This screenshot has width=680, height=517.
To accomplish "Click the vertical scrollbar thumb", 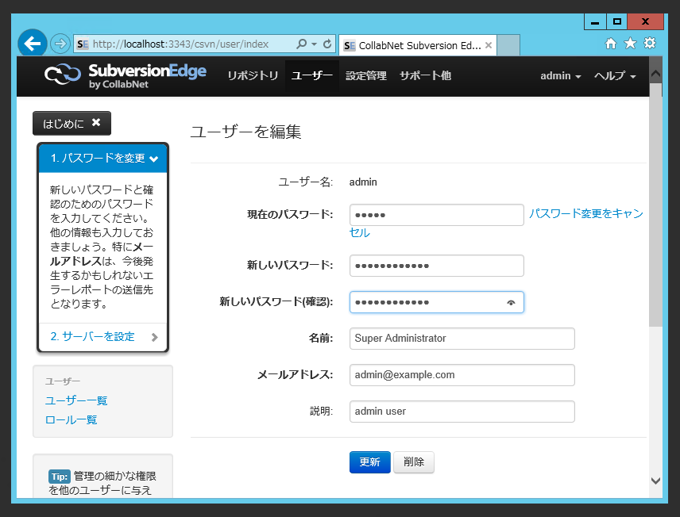I will (x=656, y=205).
